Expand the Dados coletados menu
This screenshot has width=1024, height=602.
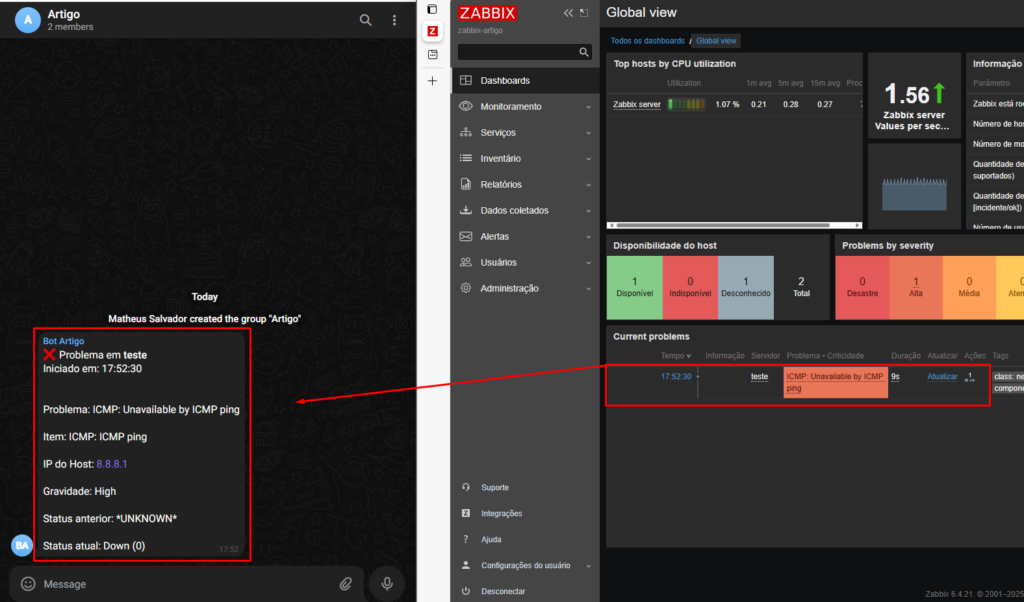pyautogui.click(x=525, y=210)
